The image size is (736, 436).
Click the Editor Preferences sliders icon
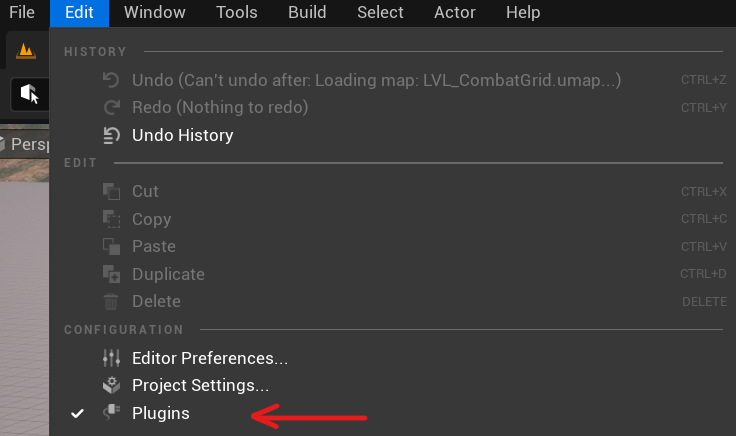point(112,359)
